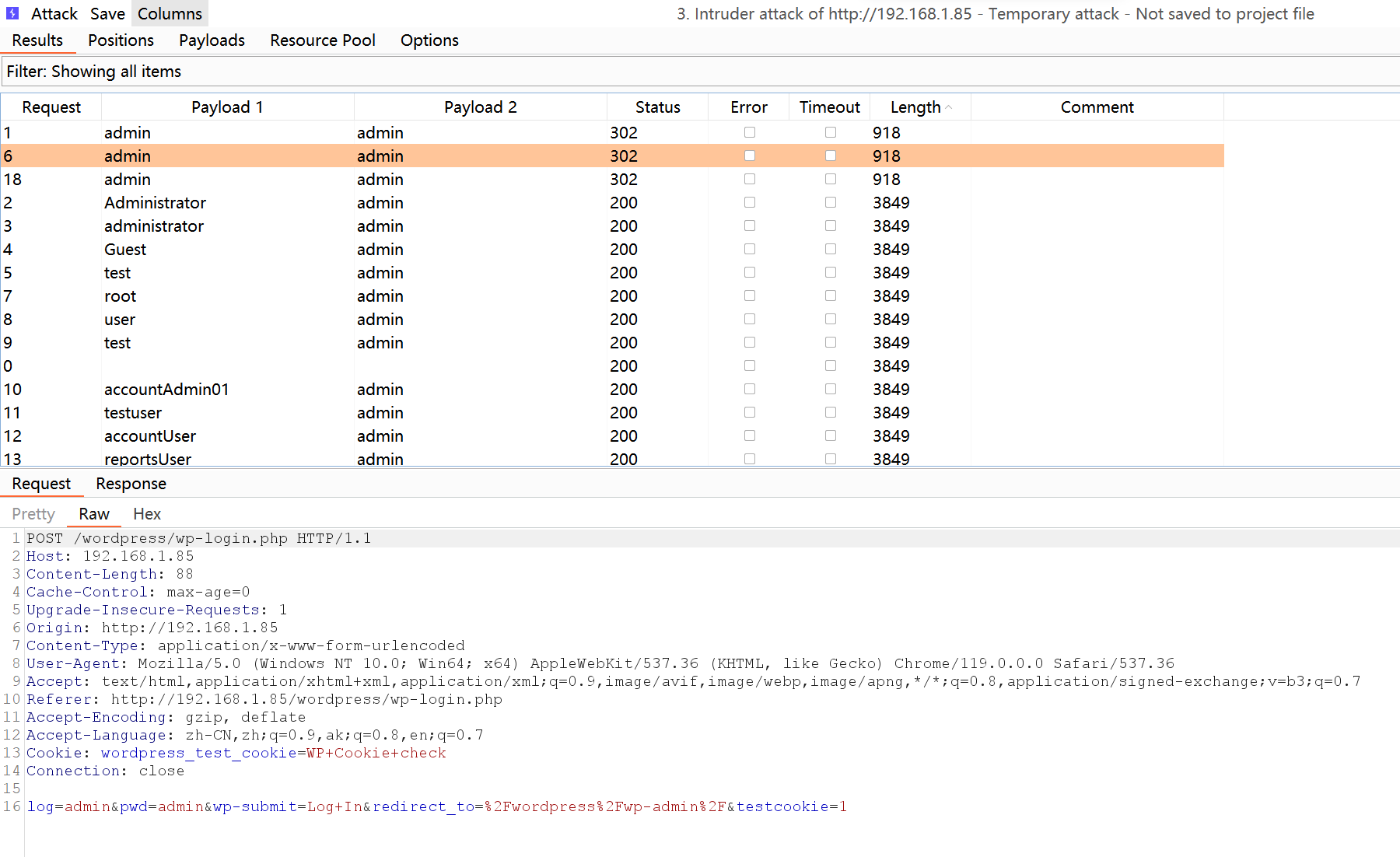Sort by the Error column header
The image size is (1400, 857).
(x=749, y=107)
